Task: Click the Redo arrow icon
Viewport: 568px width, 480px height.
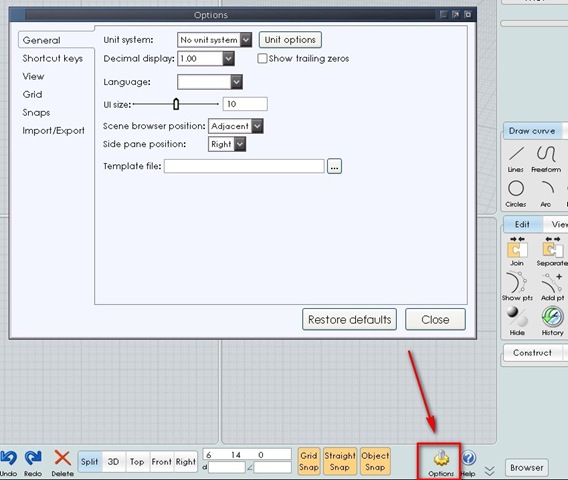Action: 33,458
